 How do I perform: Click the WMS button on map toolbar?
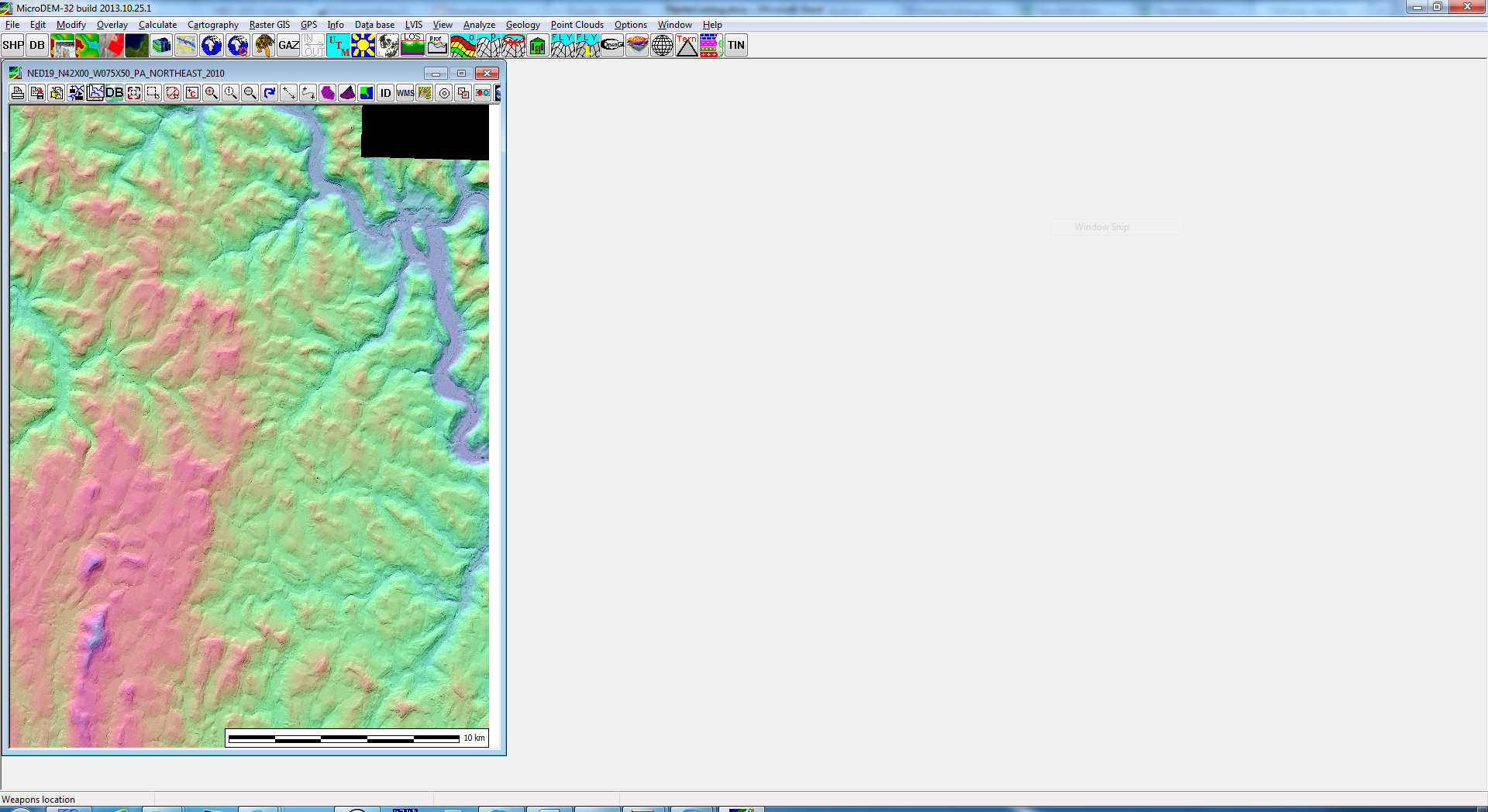[x=405, y=93]
